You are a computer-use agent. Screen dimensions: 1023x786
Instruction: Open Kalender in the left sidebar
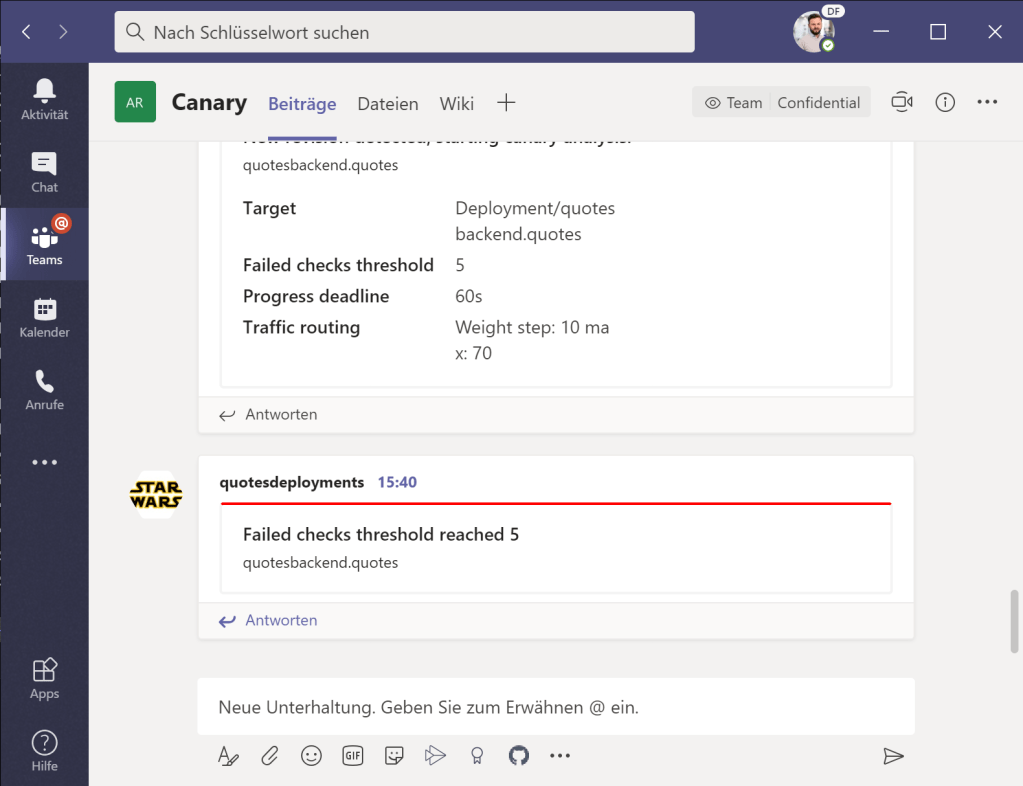pyautogui.click(x=44, y=317)
